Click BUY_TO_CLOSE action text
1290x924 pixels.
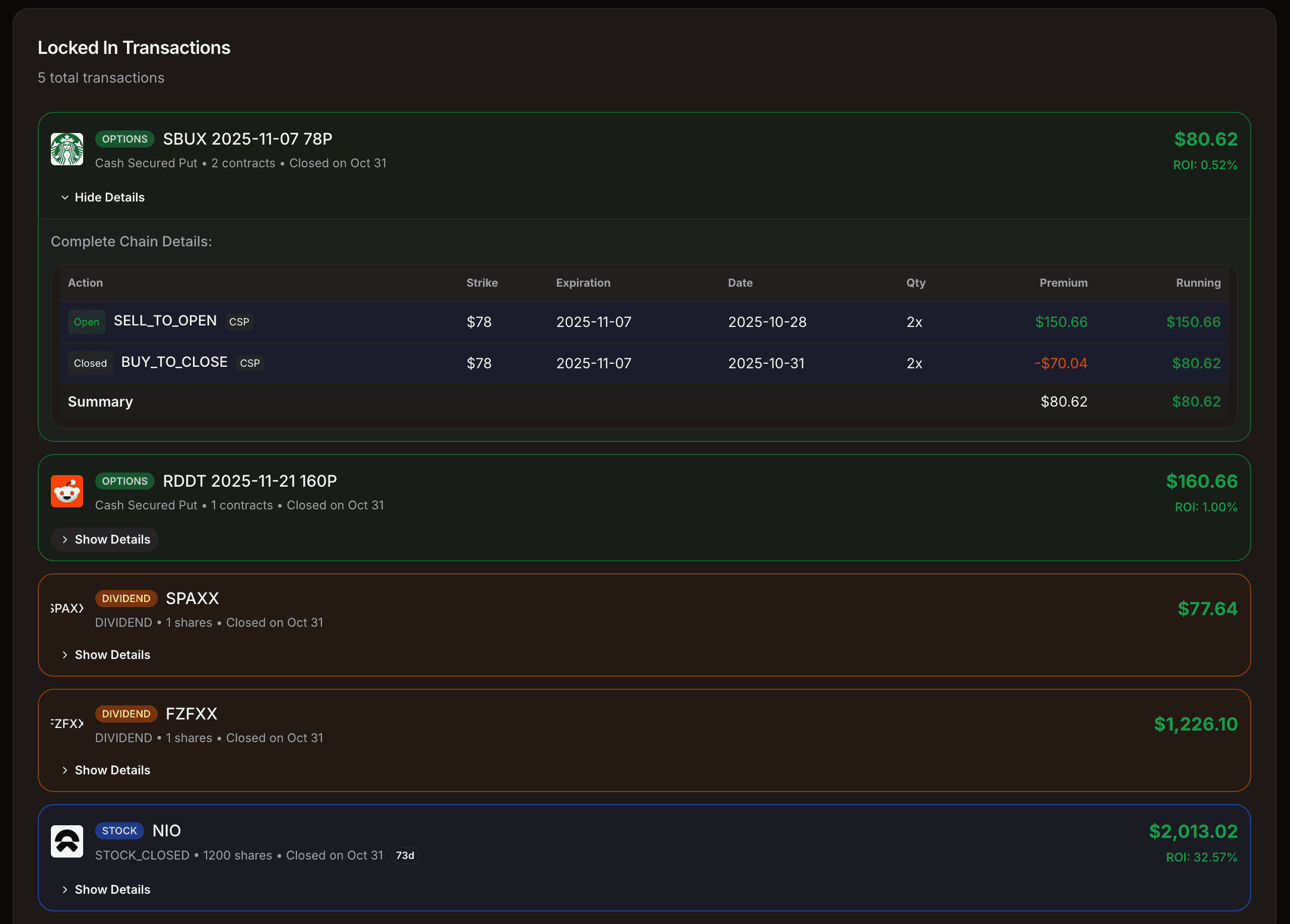(175, 362)
